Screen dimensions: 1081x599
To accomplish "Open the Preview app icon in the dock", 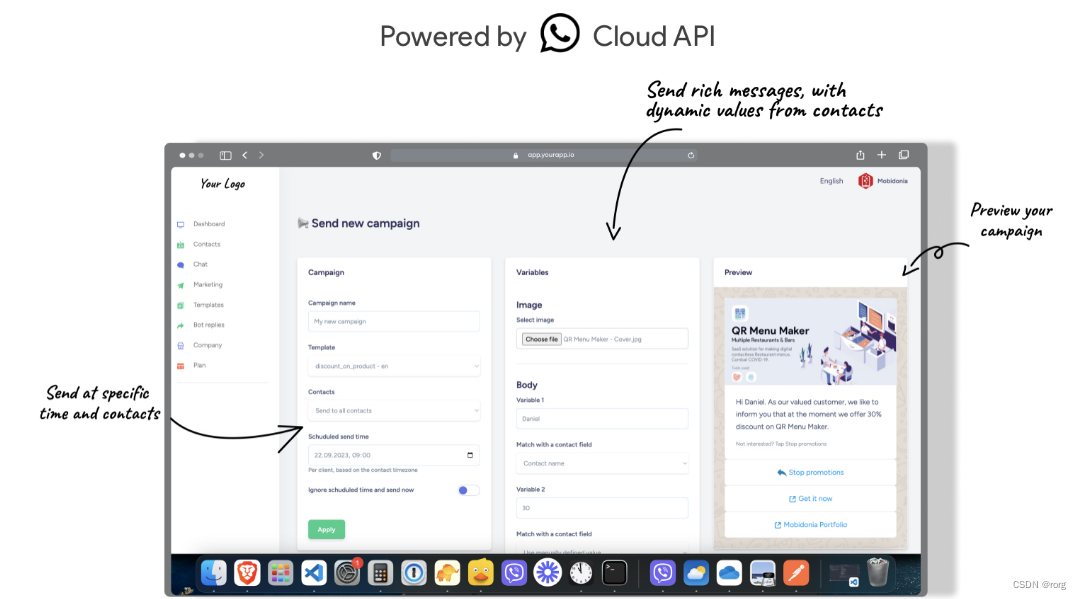I will click(x=762, y=573).
